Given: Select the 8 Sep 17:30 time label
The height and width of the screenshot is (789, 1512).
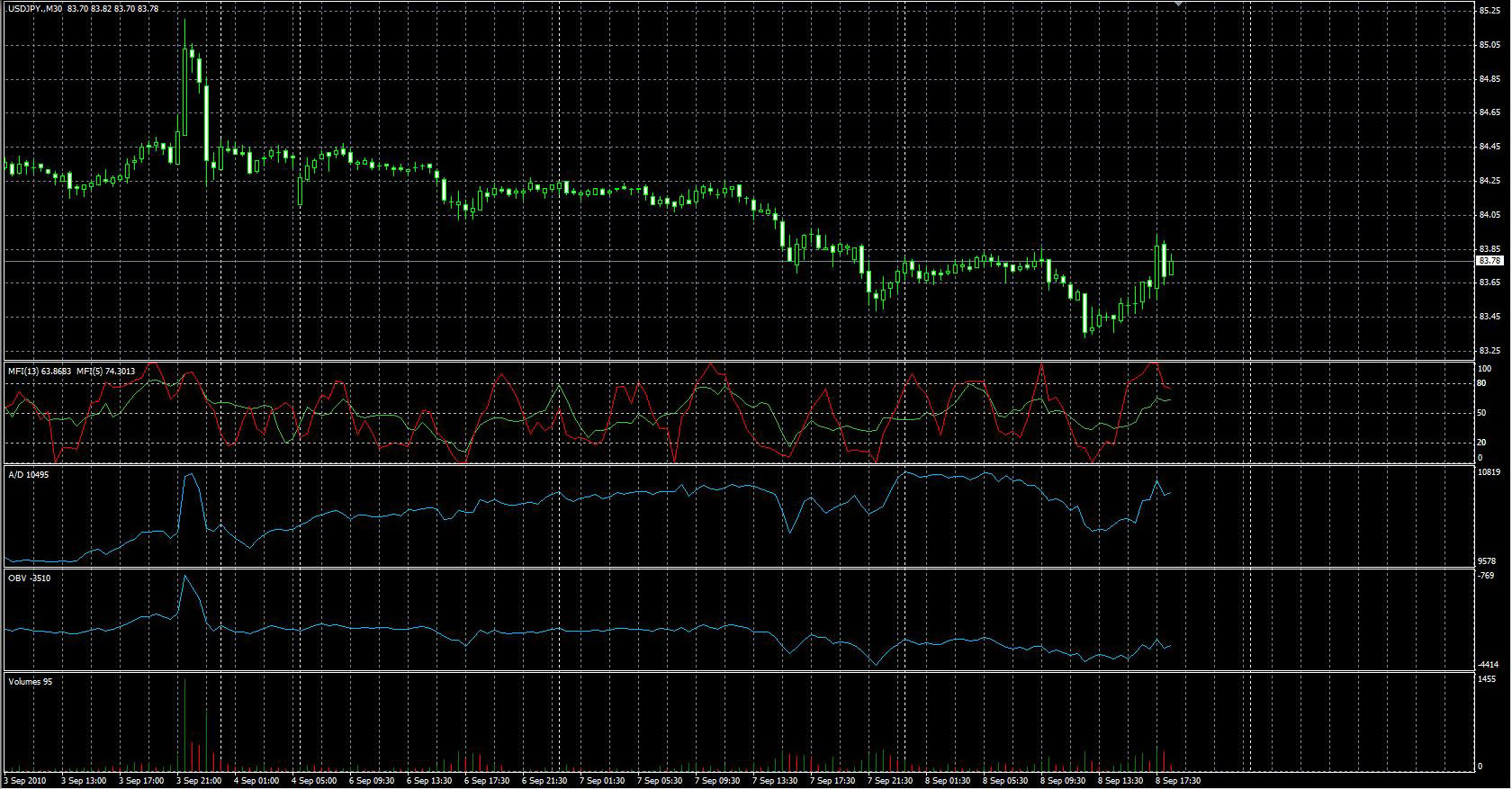Looking at the screenshot, I should pyautogui.click(x=1178, y=781).
